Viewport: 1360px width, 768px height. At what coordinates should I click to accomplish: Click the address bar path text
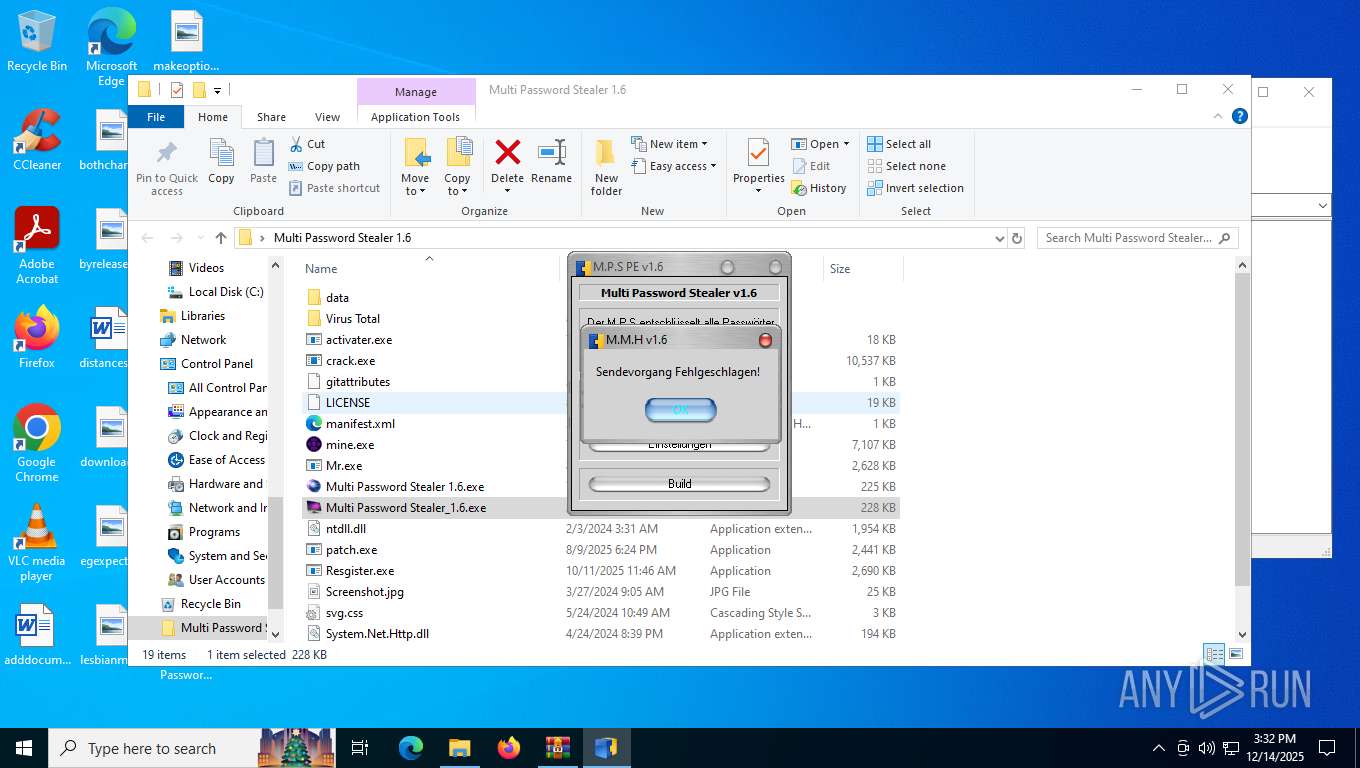[x=342, y=238]
